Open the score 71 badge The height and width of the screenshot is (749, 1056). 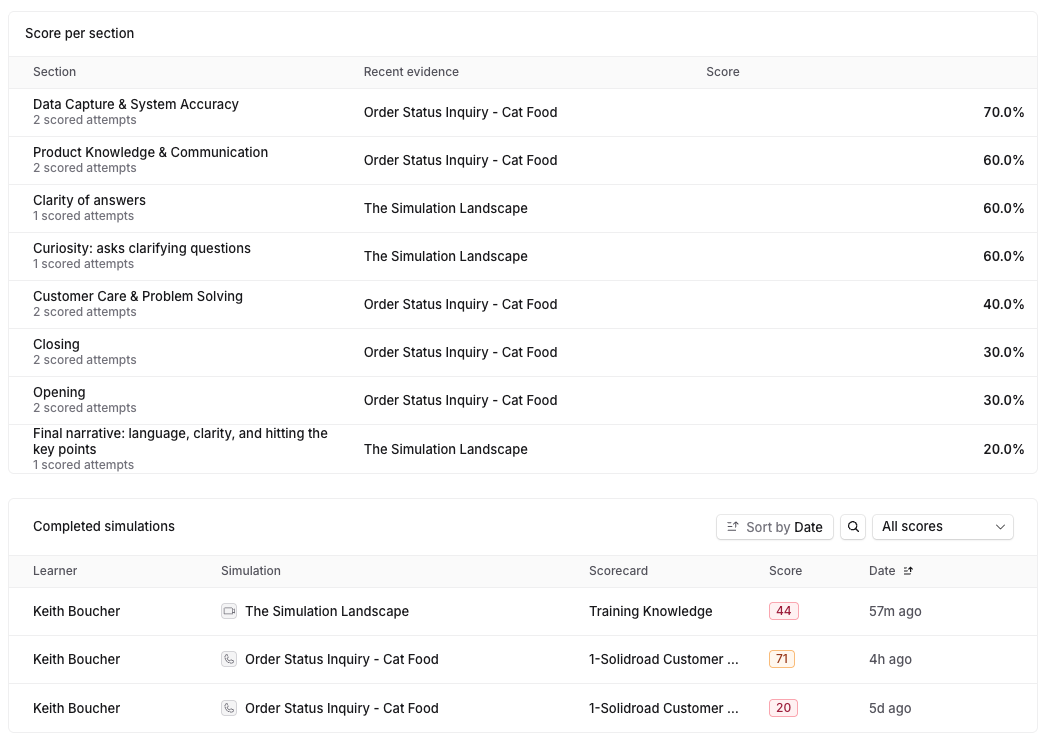pos(782,659)
